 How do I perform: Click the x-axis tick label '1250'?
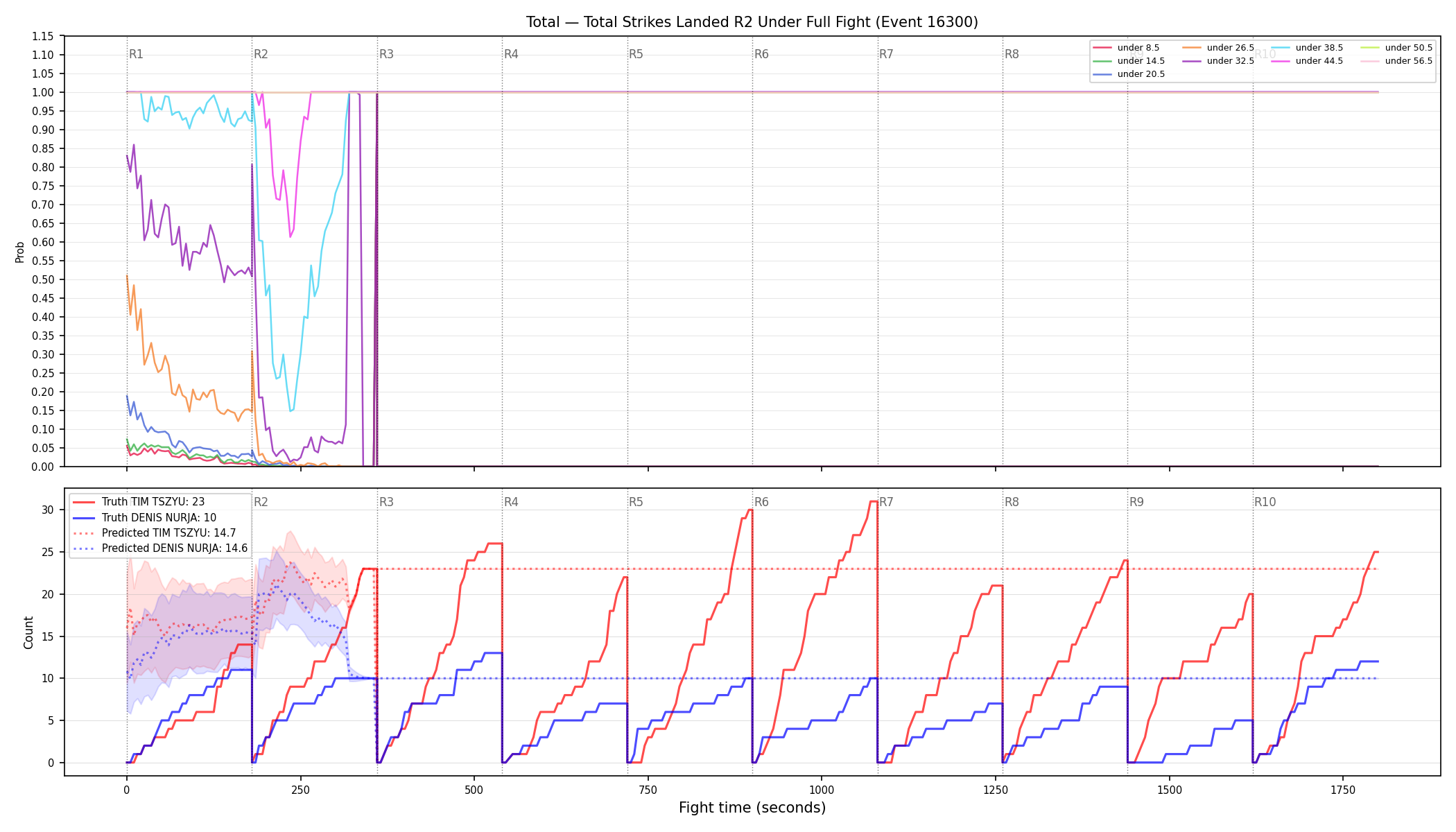[x=996, y=790]
